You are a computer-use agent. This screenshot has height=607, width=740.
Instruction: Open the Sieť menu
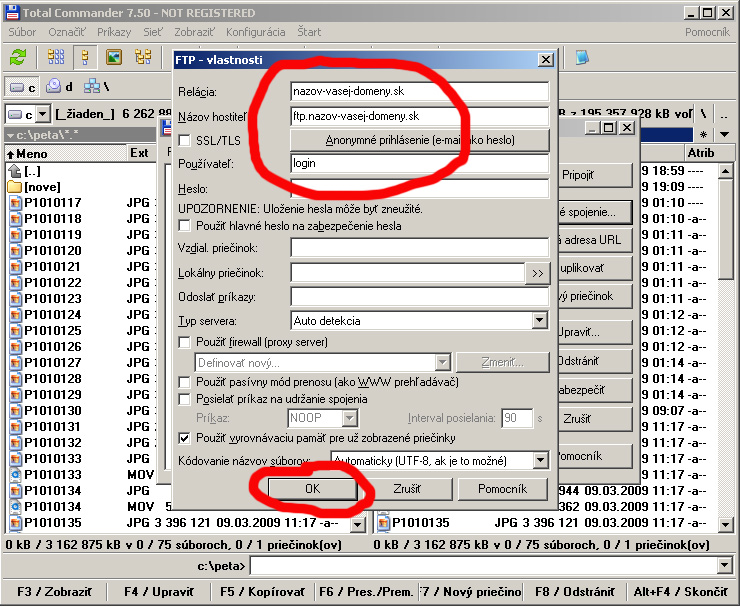click(x=152, y=32)
